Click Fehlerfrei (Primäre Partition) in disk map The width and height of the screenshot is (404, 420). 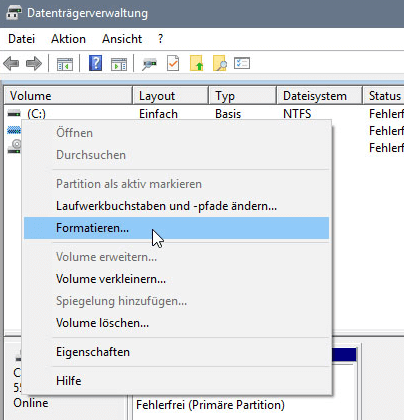pyautogui.click(x=210, y=405)
